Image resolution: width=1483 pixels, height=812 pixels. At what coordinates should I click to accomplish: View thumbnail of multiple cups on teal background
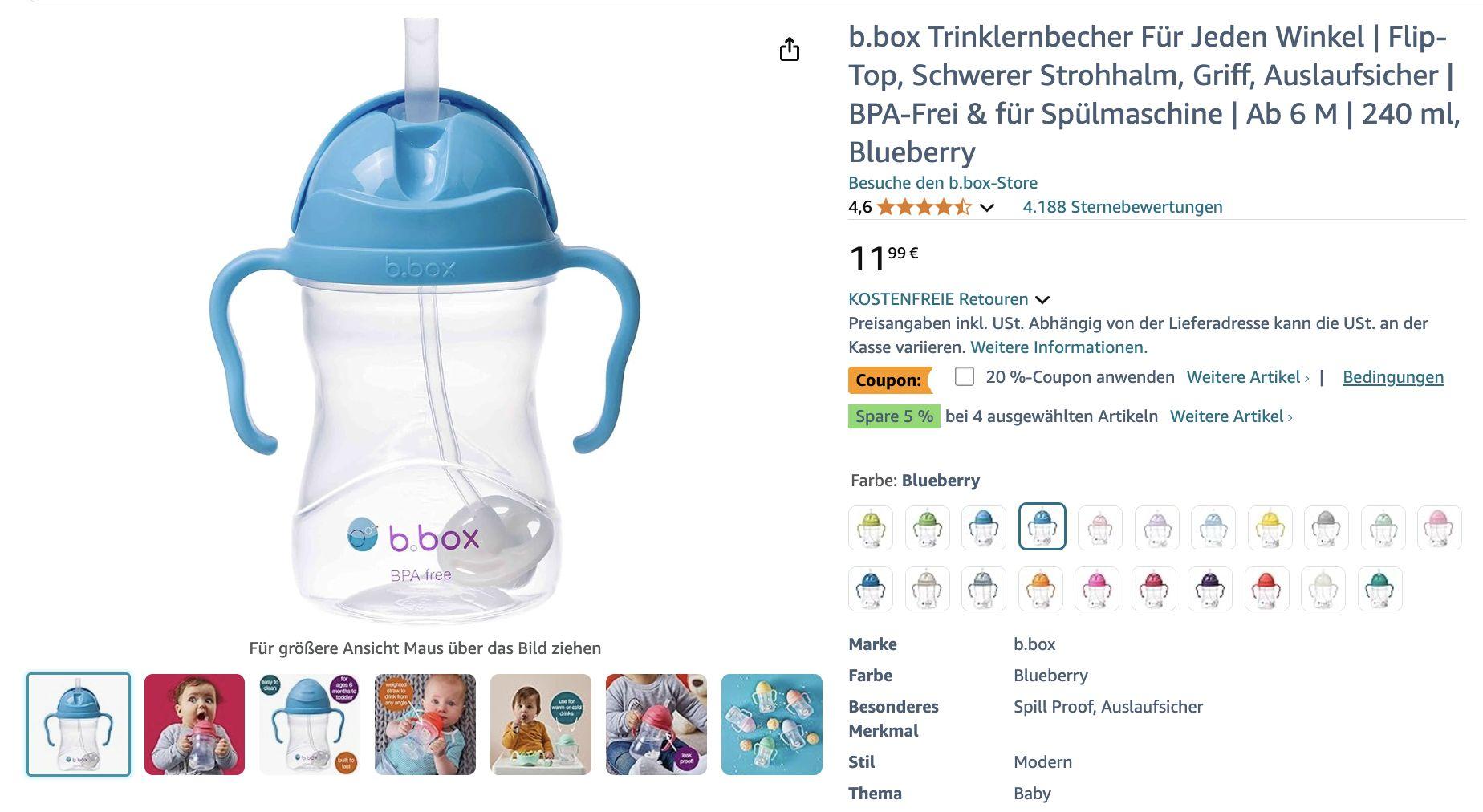pyautogui.click(x=772, y=725)
